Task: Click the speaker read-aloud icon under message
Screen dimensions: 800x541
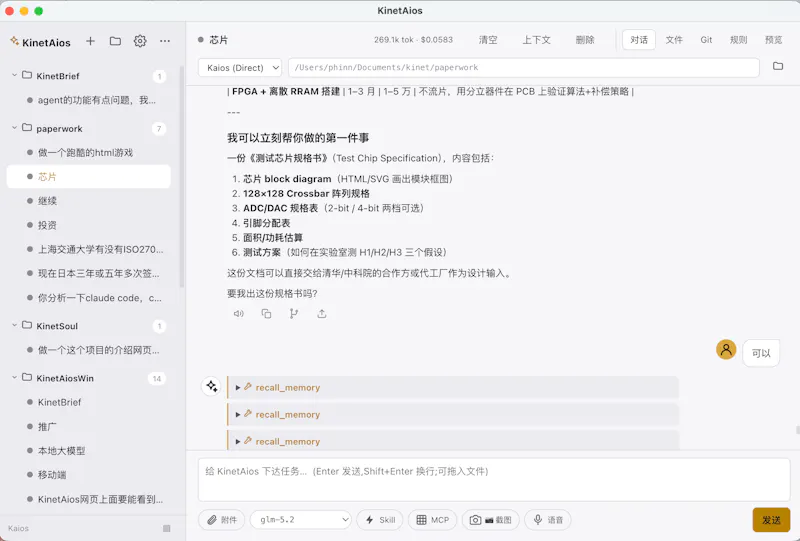Action: coord(239,313)
